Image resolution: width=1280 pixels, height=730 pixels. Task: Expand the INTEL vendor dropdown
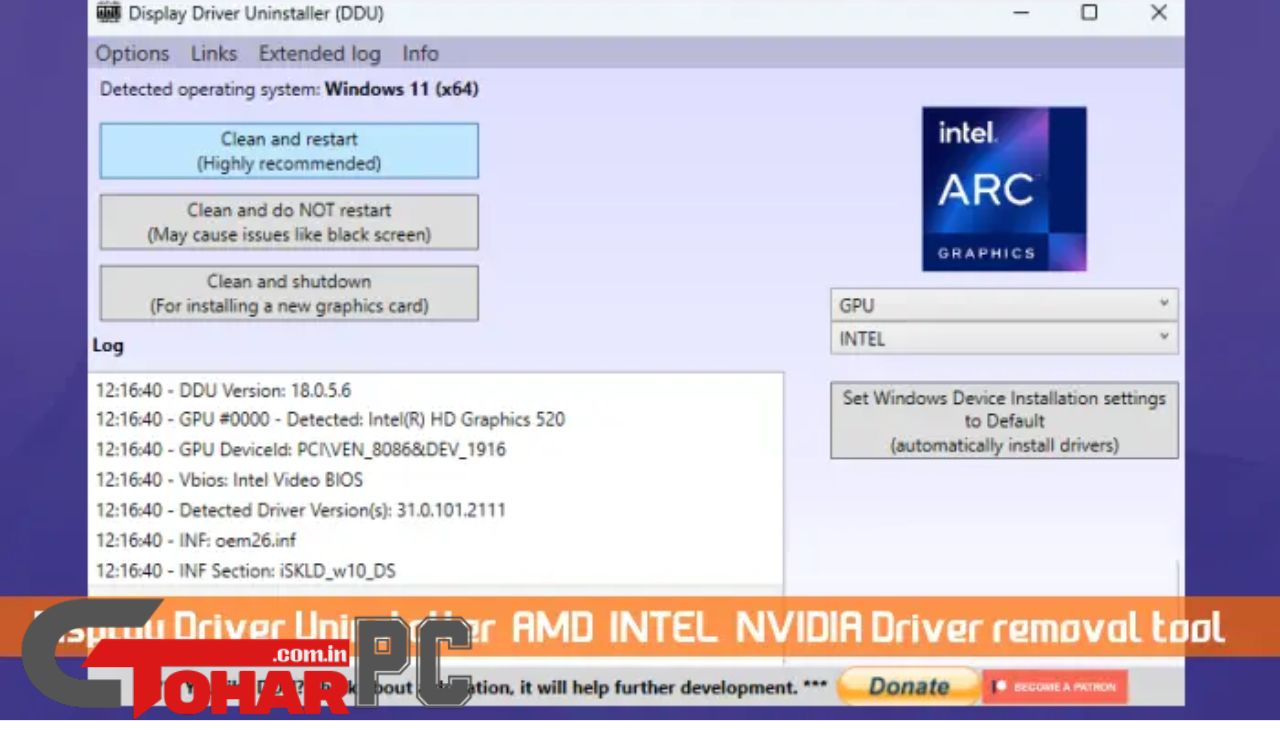pos(1004,338)
